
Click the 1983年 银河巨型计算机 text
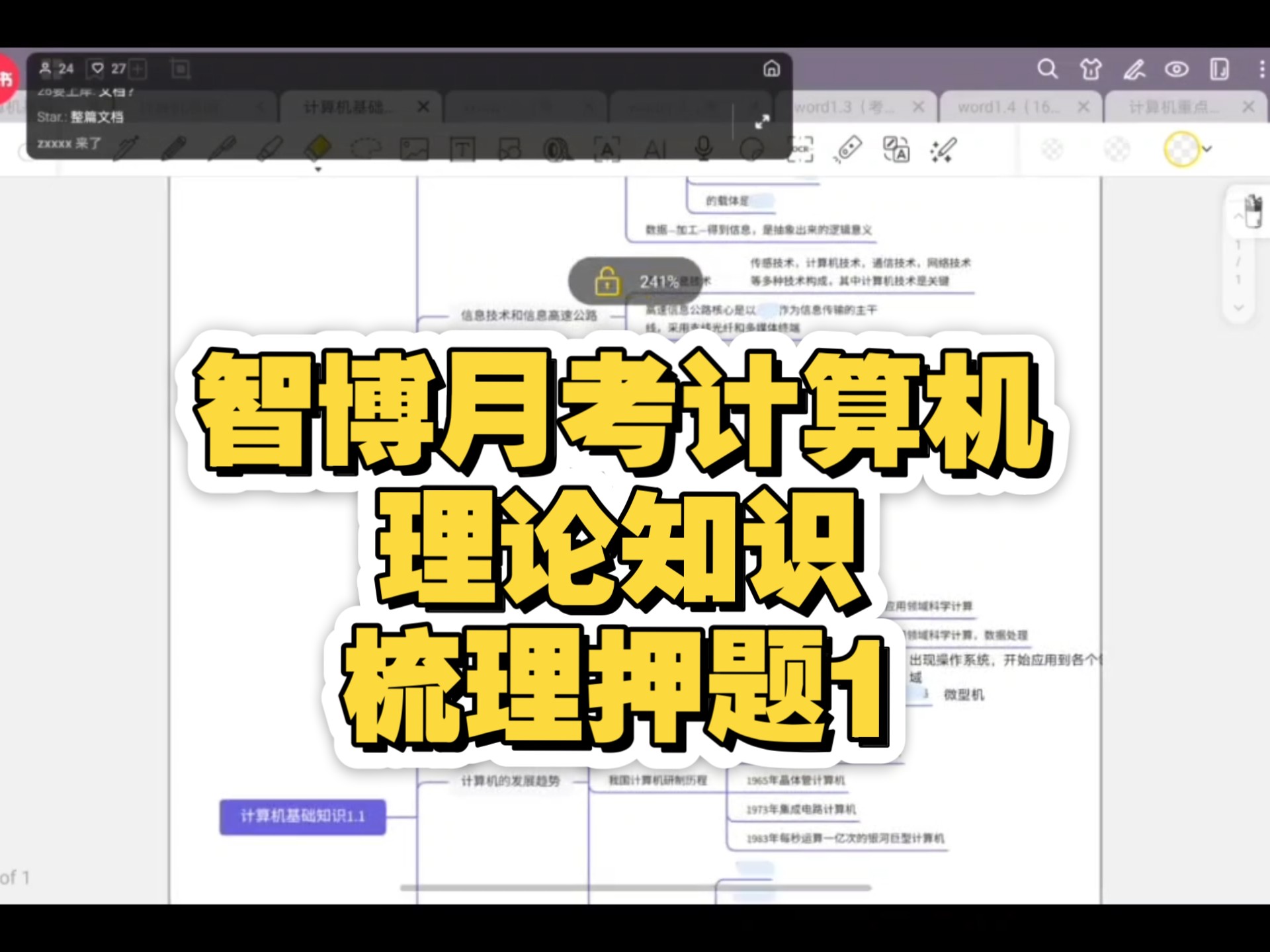point(845,838)
